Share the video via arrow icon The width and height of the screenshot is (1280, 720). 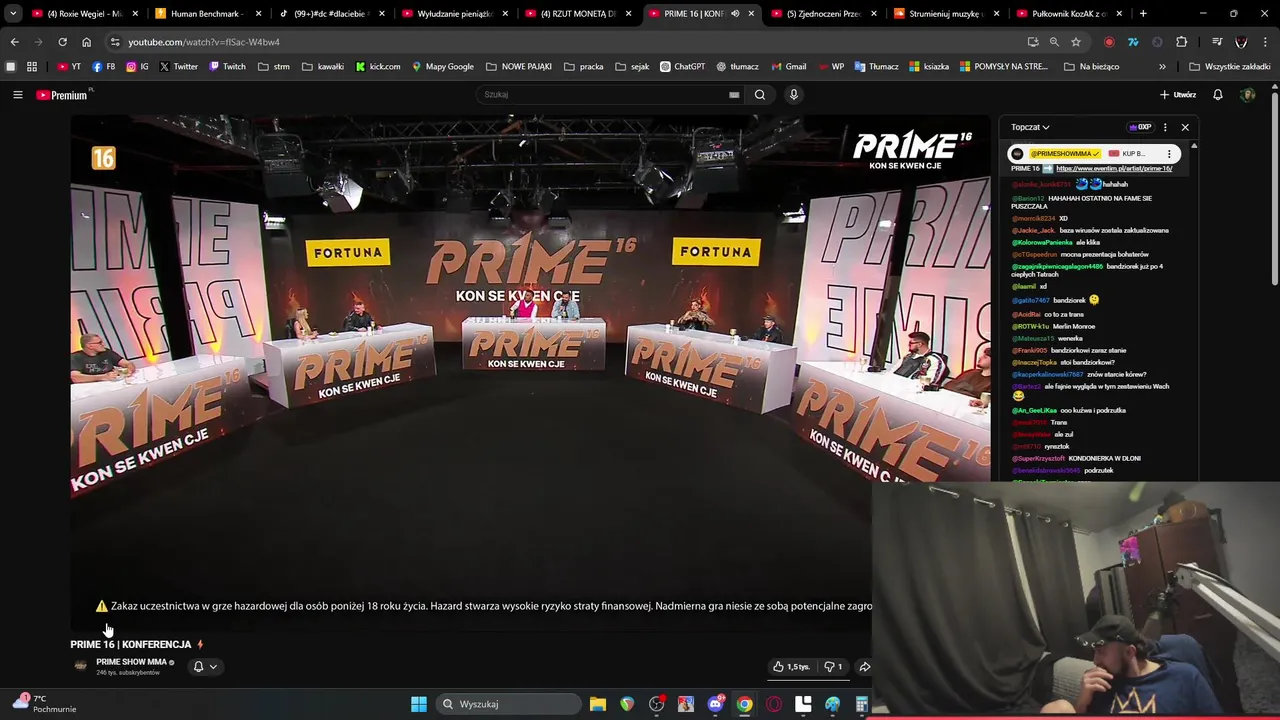click(864, 667)
